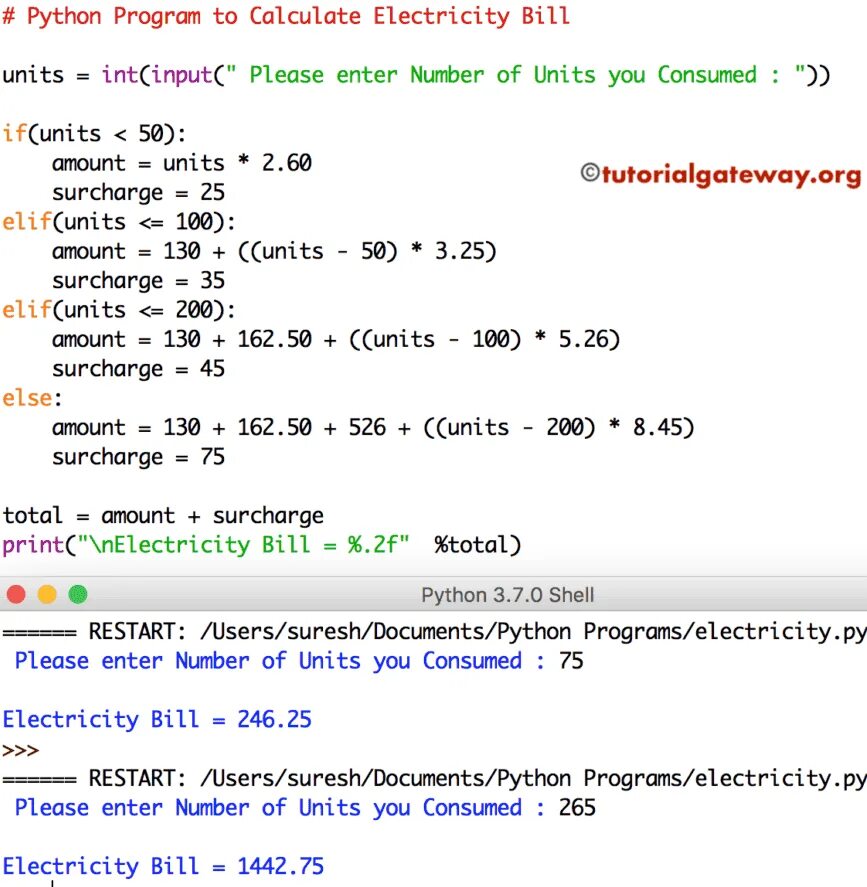This screenshot has height=887, width=867.
Task: Click the 'surcharge = 75' line
Action: click(x=139, y=458)
